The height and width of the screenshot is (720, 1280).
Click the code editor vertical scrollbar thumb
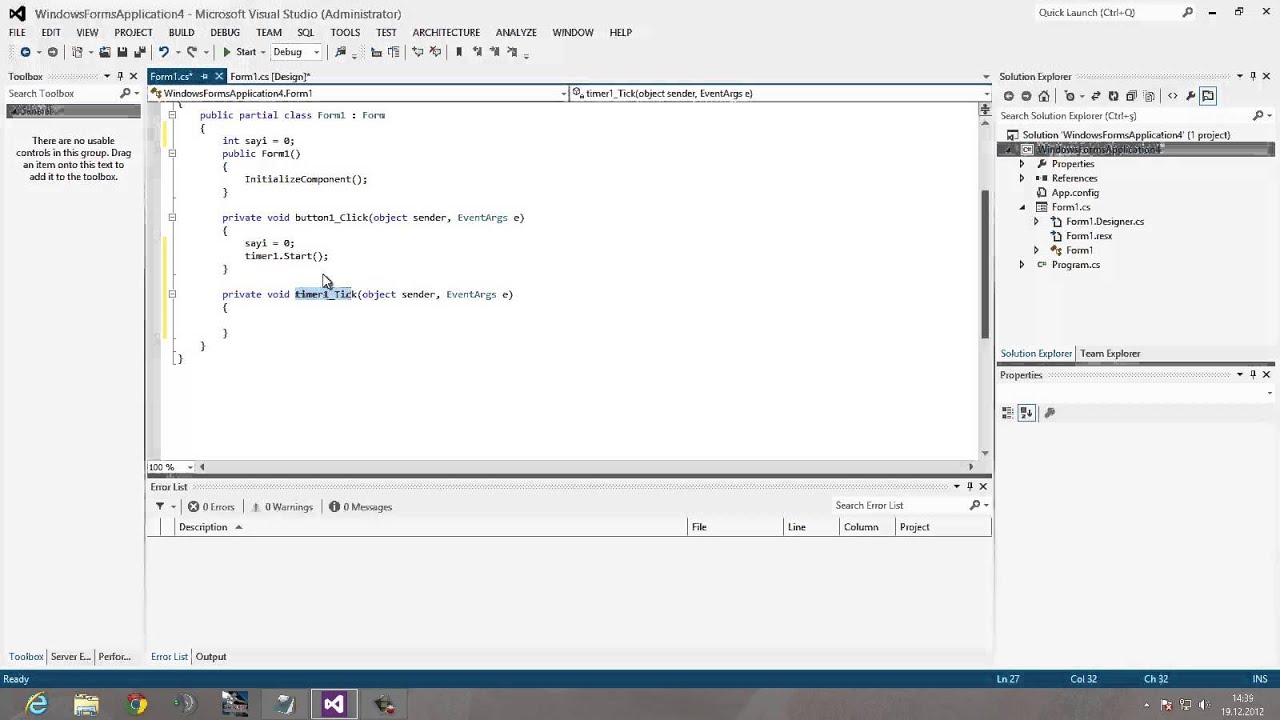coord(985,263)
